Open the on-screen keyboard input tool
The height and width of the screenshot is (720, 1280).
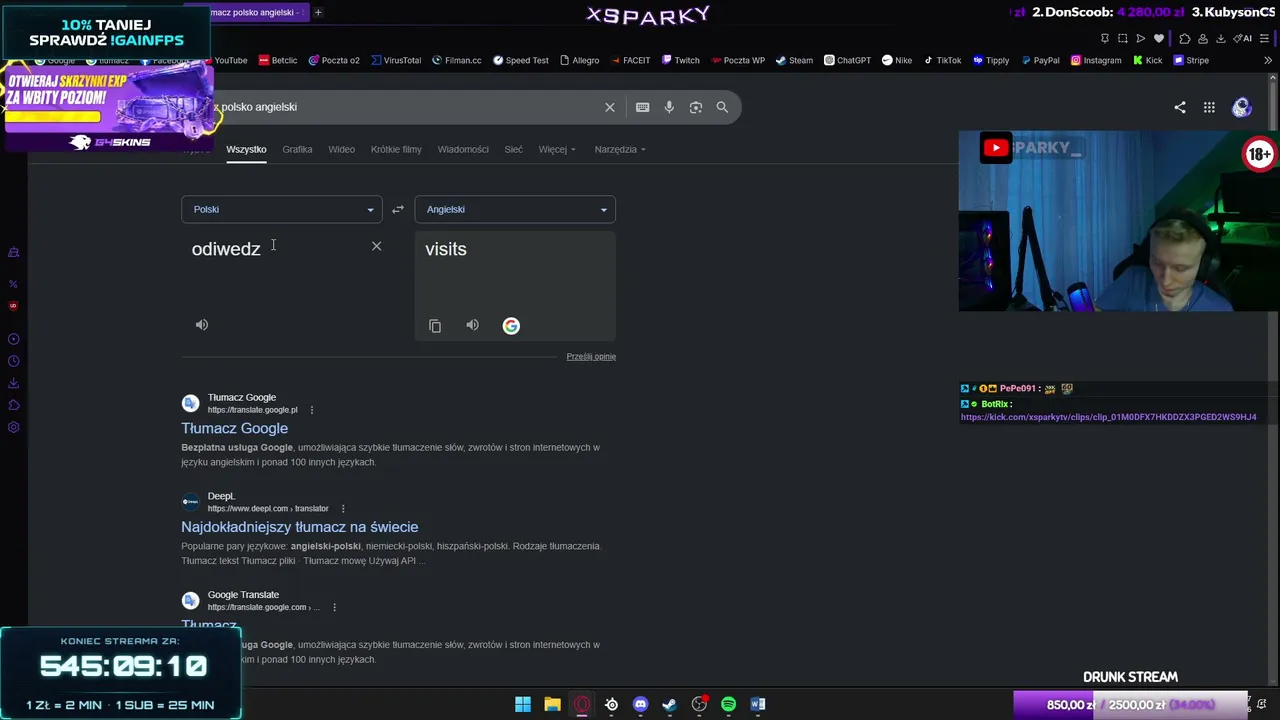click(x=642, y=107)
